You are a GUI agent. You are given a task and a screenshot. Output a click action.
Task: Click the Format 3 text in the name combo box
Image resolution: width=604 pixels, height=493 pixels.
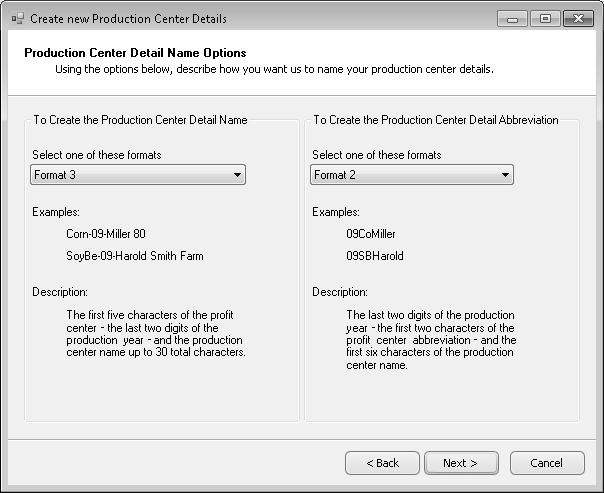click(55, 175)
